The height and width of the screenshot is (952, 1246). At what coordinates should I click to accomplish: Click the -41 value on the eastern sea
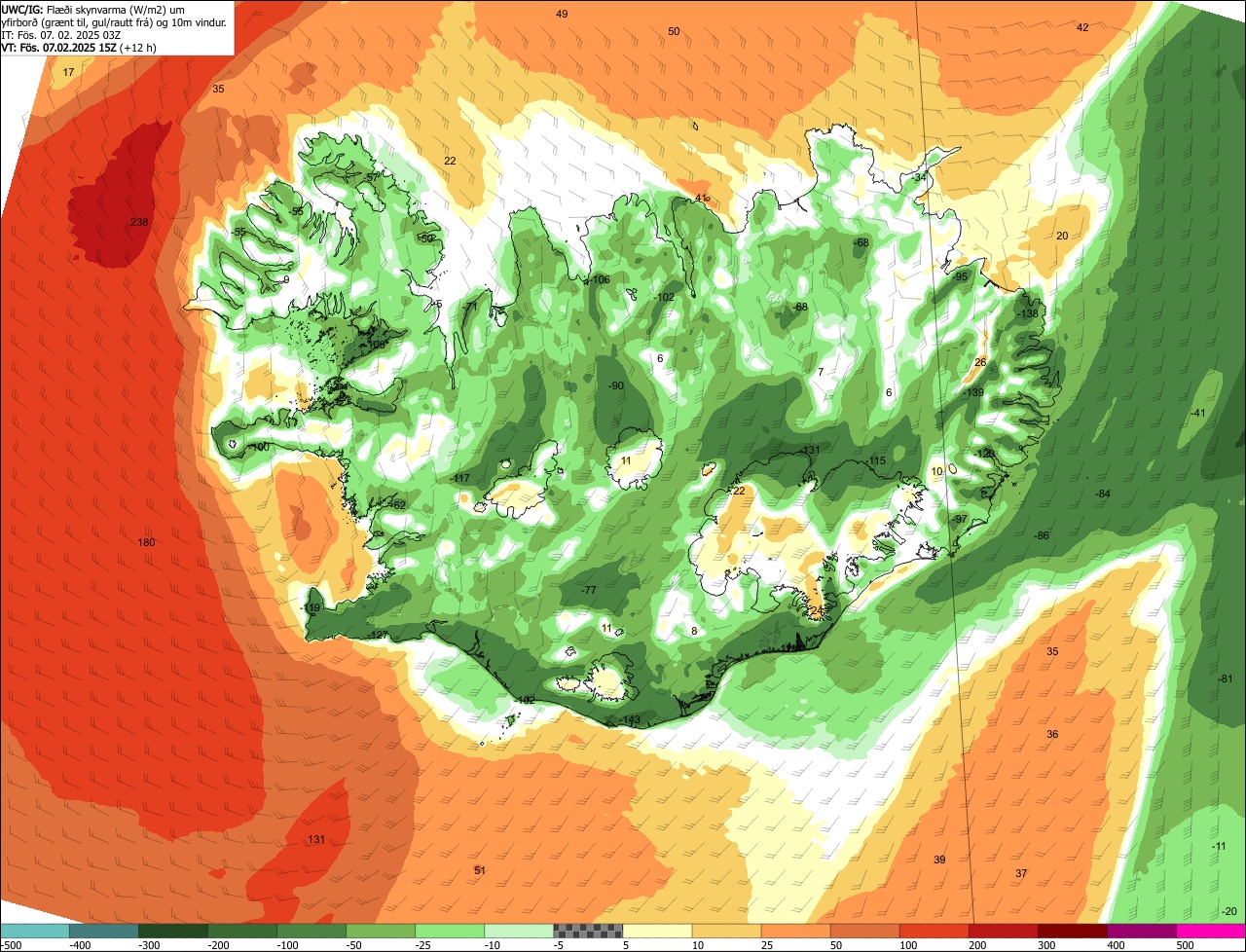point(1197,414)
